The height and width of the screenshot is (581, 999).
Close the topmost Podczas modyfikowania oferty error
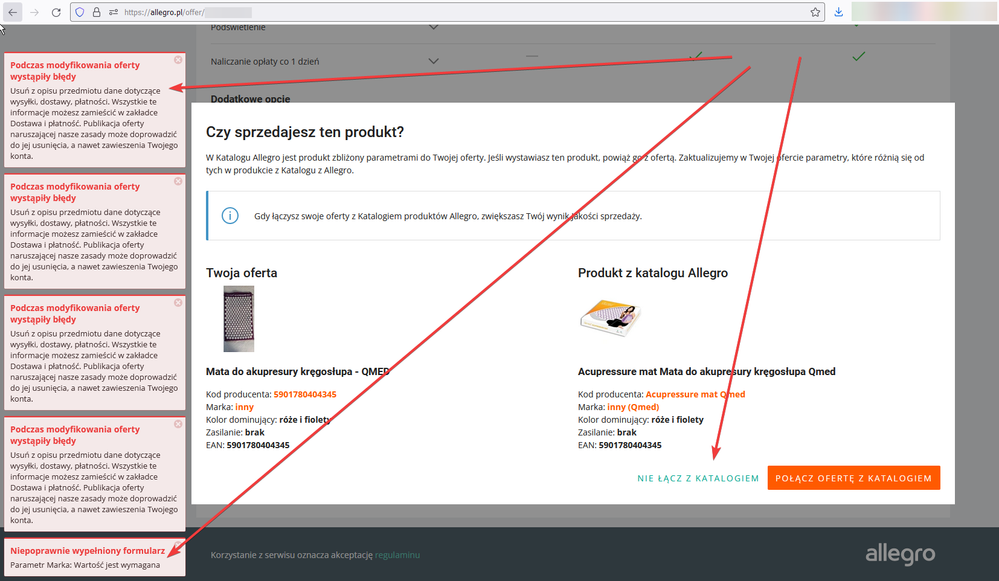tap(178, 60)
